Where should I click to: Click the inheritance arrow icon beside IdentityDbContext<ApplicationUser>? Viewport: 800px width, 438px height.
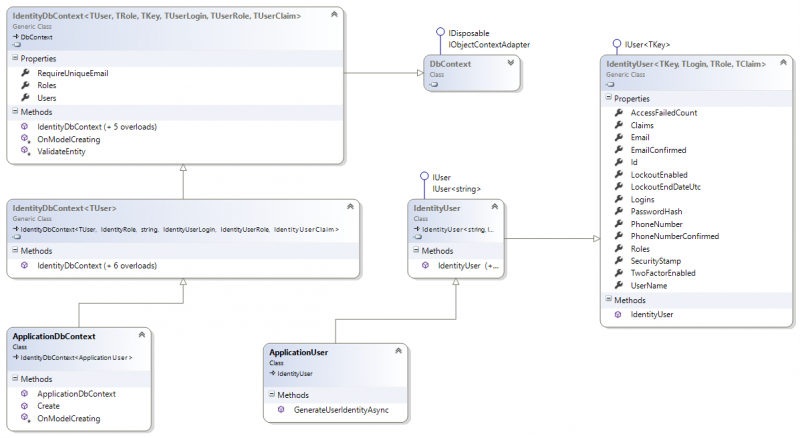(16, 357)
